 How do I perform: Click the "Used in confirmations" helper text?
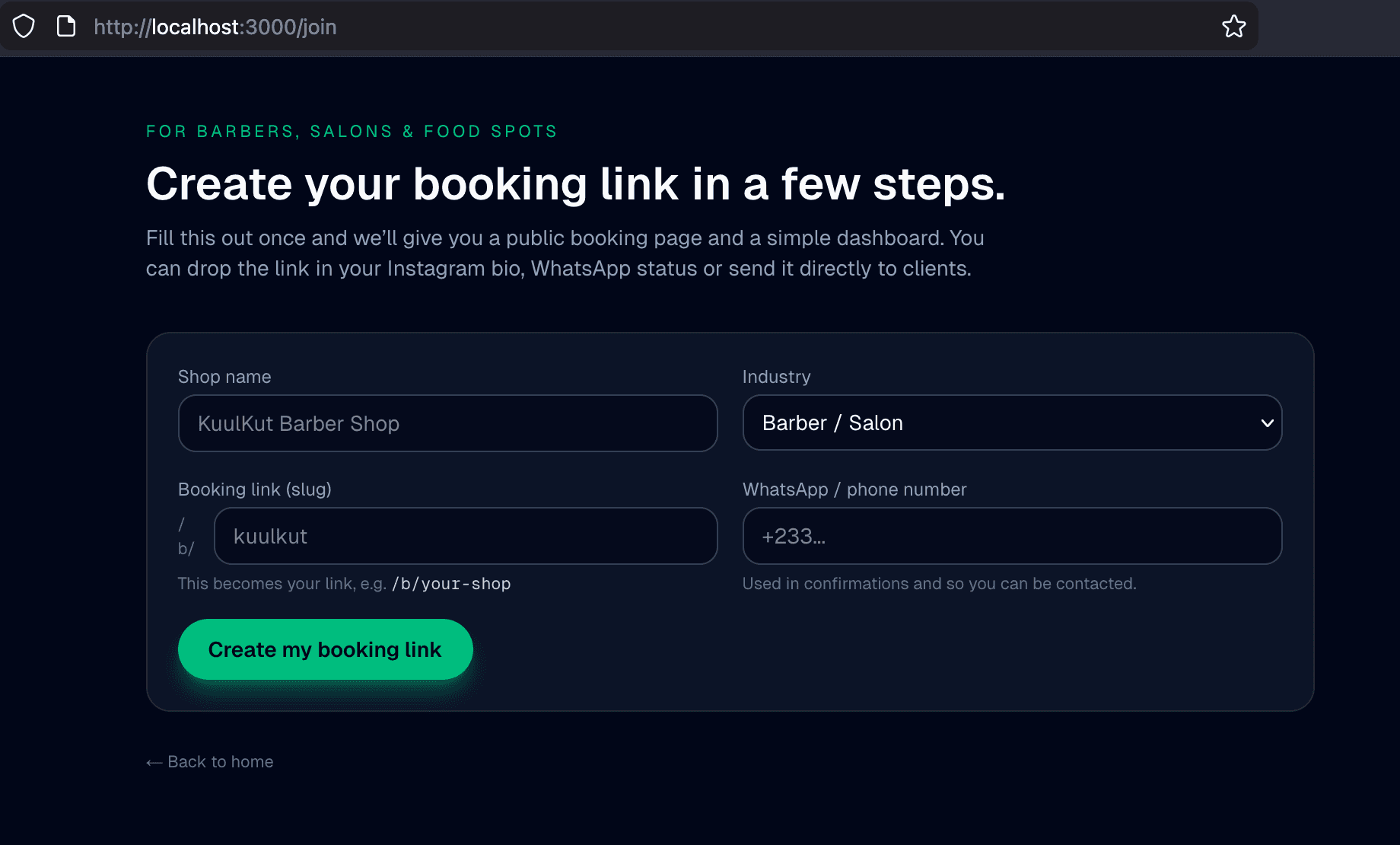[939, 584]
